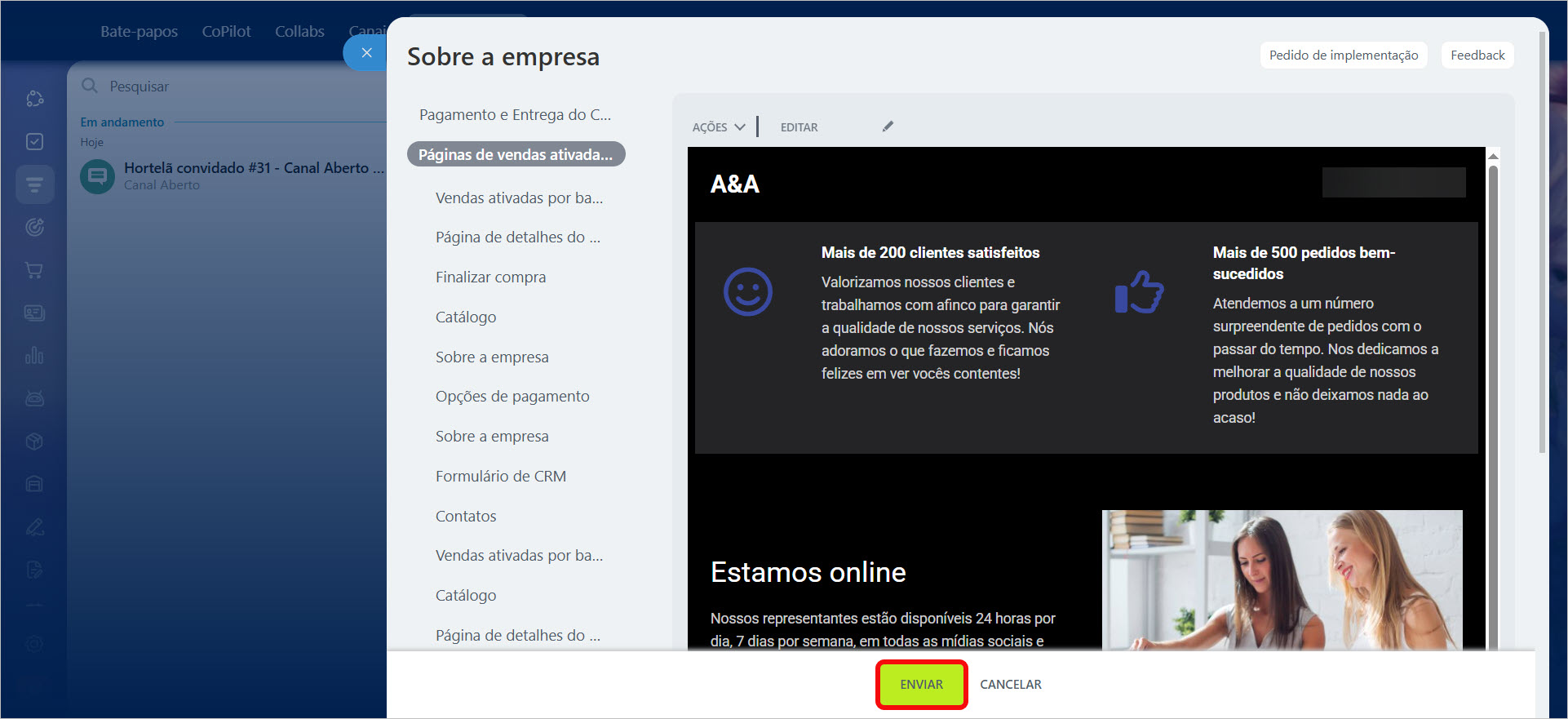Open 'Pedido de implementação' link
Screen dimensions: 1568x719
1343,55
